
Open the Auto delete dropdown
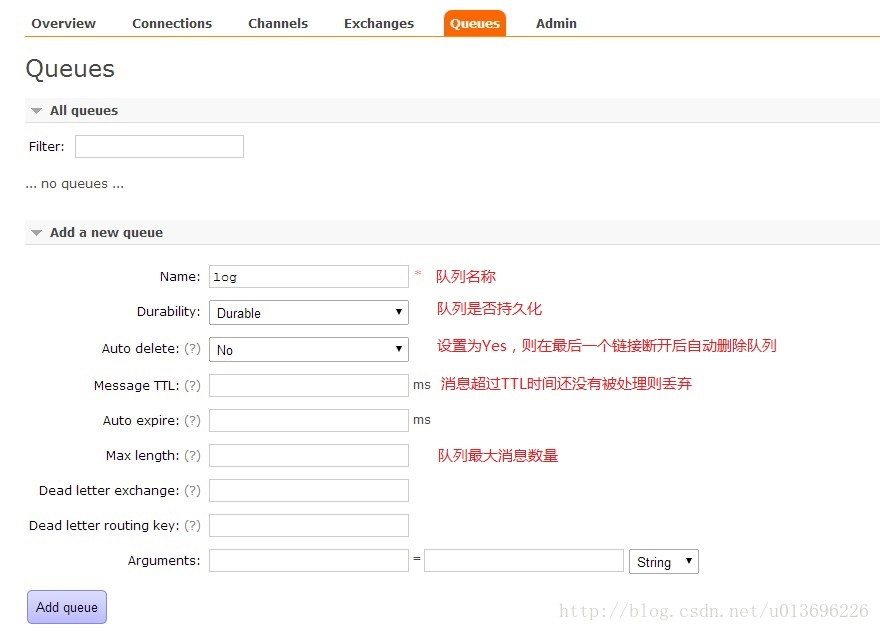pyautogui.click(x=309, y=350)
